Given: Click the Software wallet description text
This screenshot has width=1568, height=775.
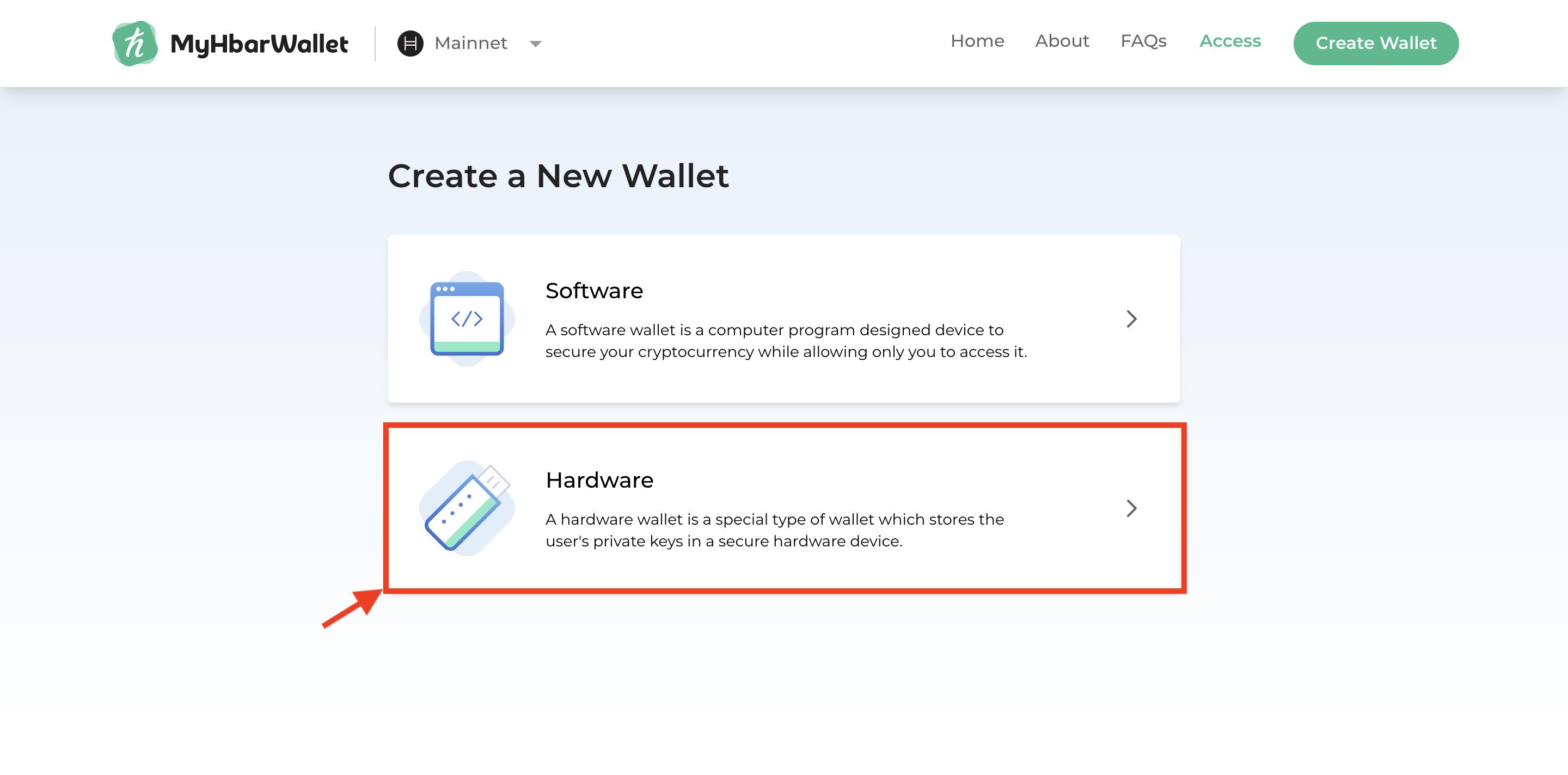Looking at the screenshot, I should [785, 341].
